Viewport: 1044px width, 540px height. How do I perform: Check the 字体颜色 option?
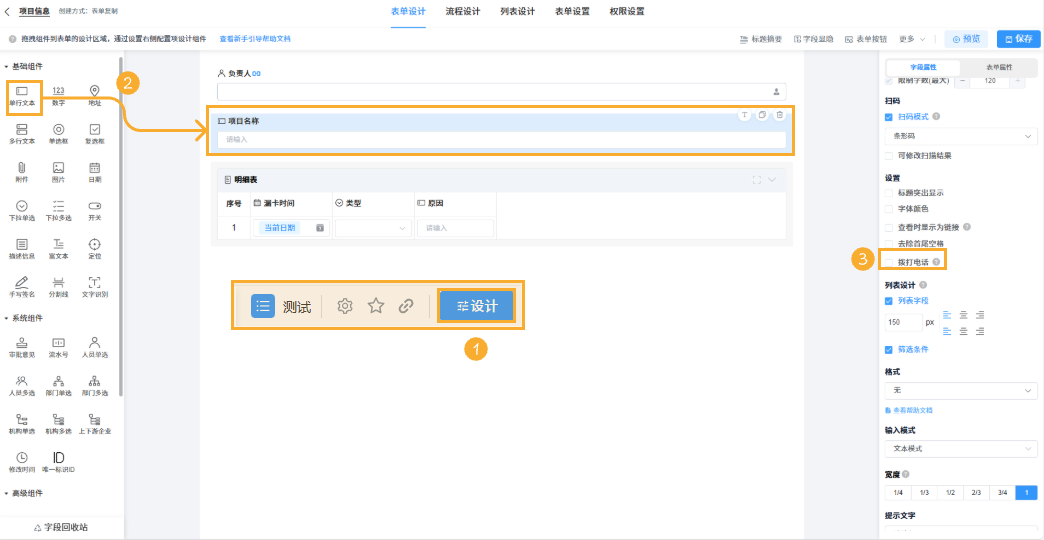[x=888, y=208]
